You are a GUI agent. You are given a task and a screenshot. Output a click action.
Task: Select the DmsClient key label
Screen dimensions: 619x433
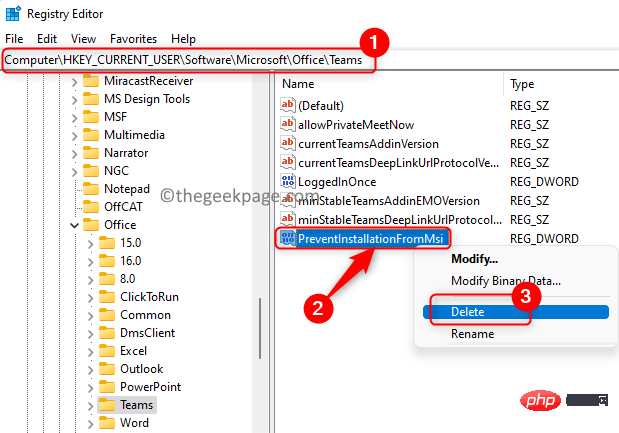tap(147, 333)
